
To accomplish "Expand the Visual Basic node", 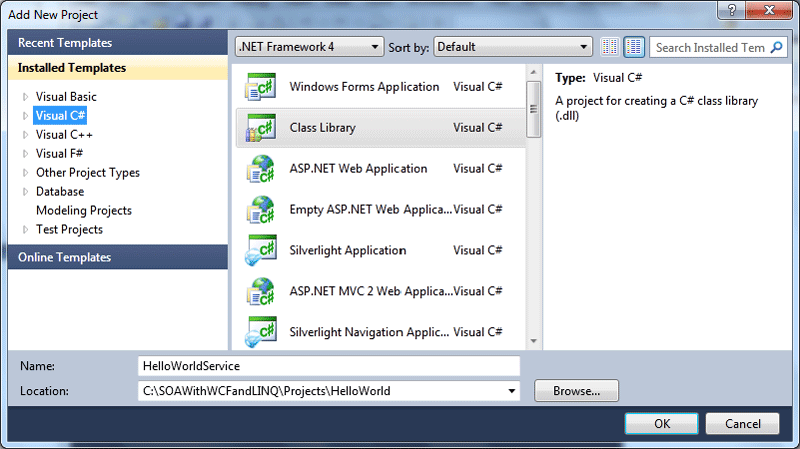I will tap(25, 96).
